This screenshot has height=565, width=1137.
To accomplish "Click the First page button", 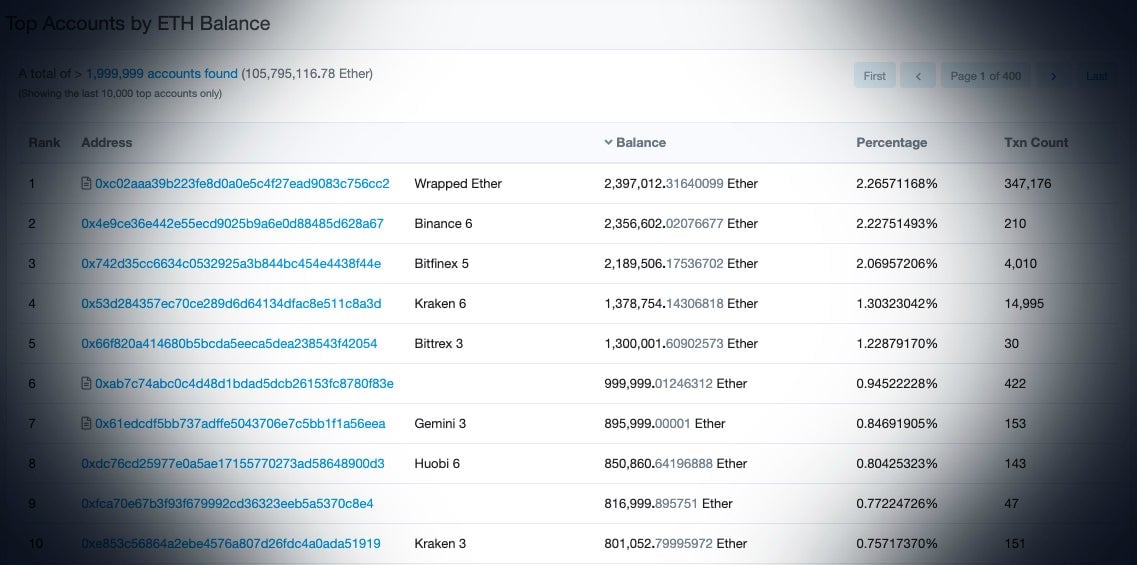I will click(x=875, y=76).
